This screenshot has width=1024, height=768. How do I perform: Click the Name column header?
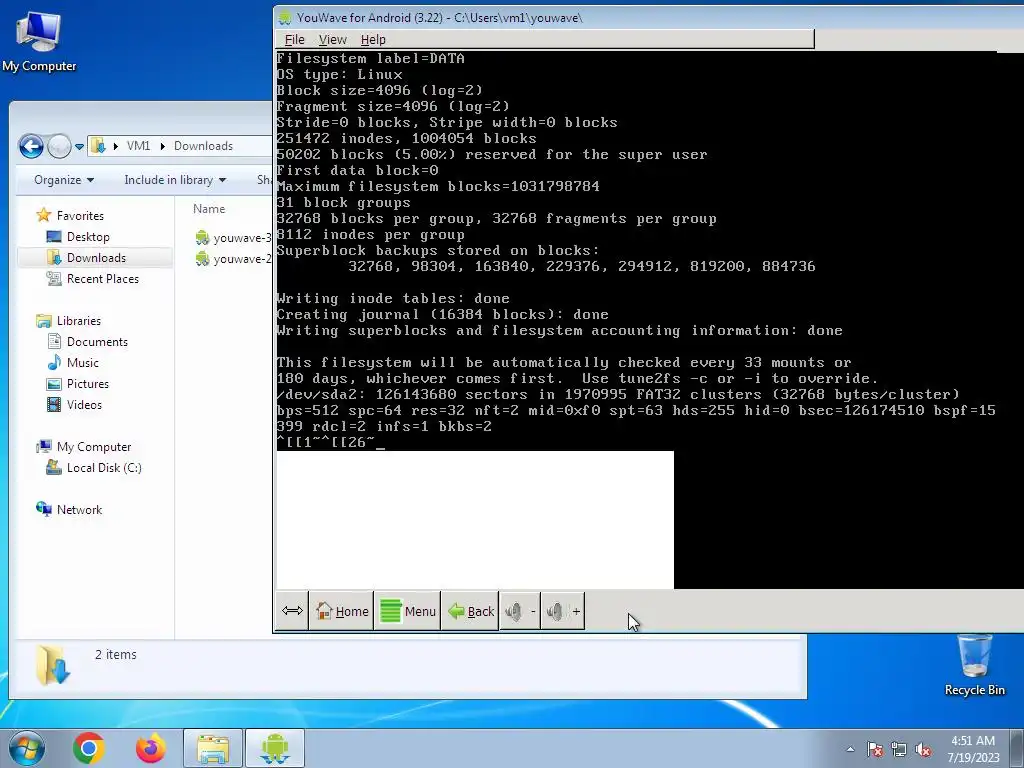click(x=209, y=208)
